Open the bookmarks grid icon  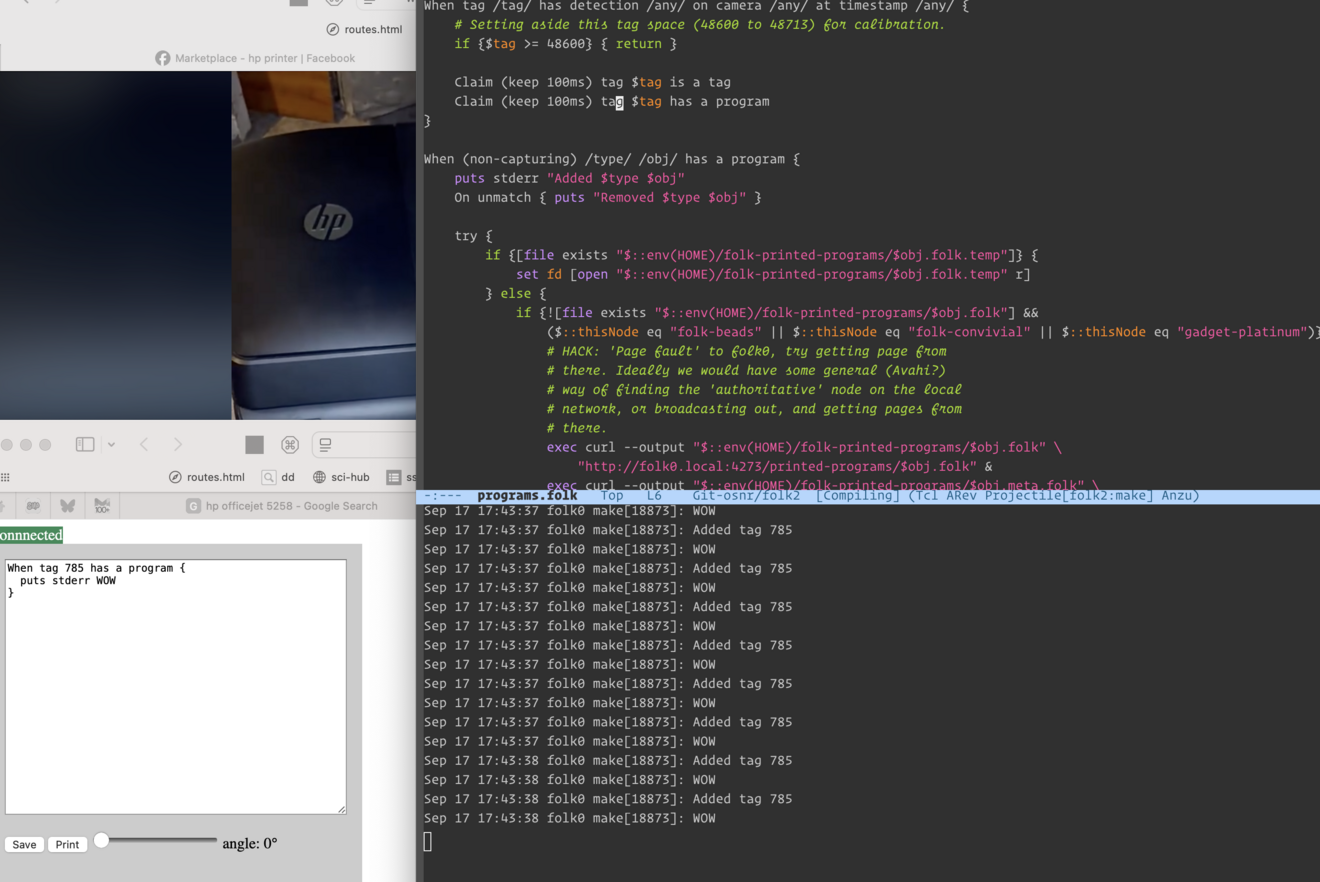pyautogui.click(x=6, y=477)
